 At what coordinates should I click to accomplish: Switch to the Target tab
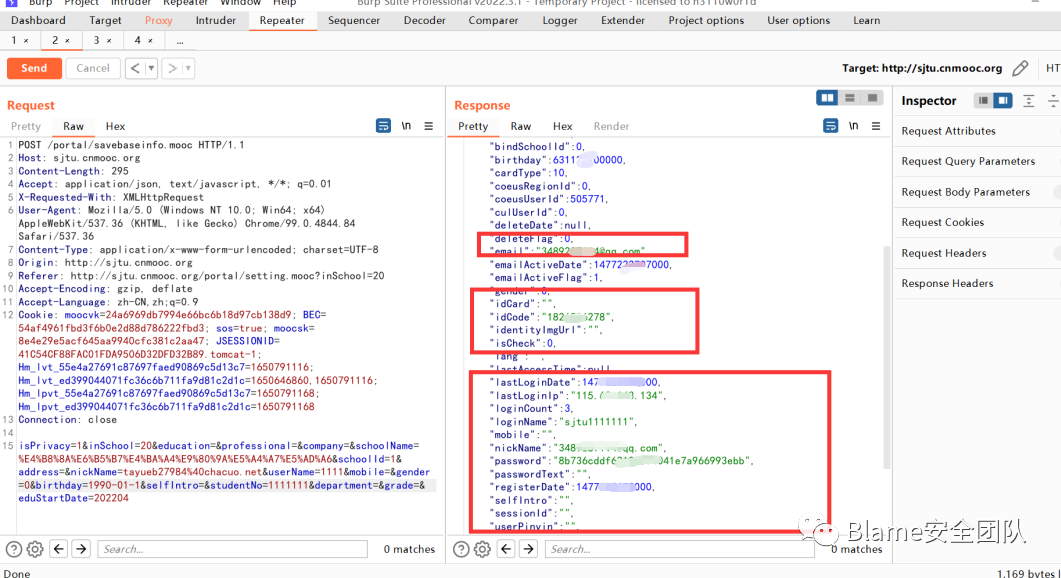(106, 20)
